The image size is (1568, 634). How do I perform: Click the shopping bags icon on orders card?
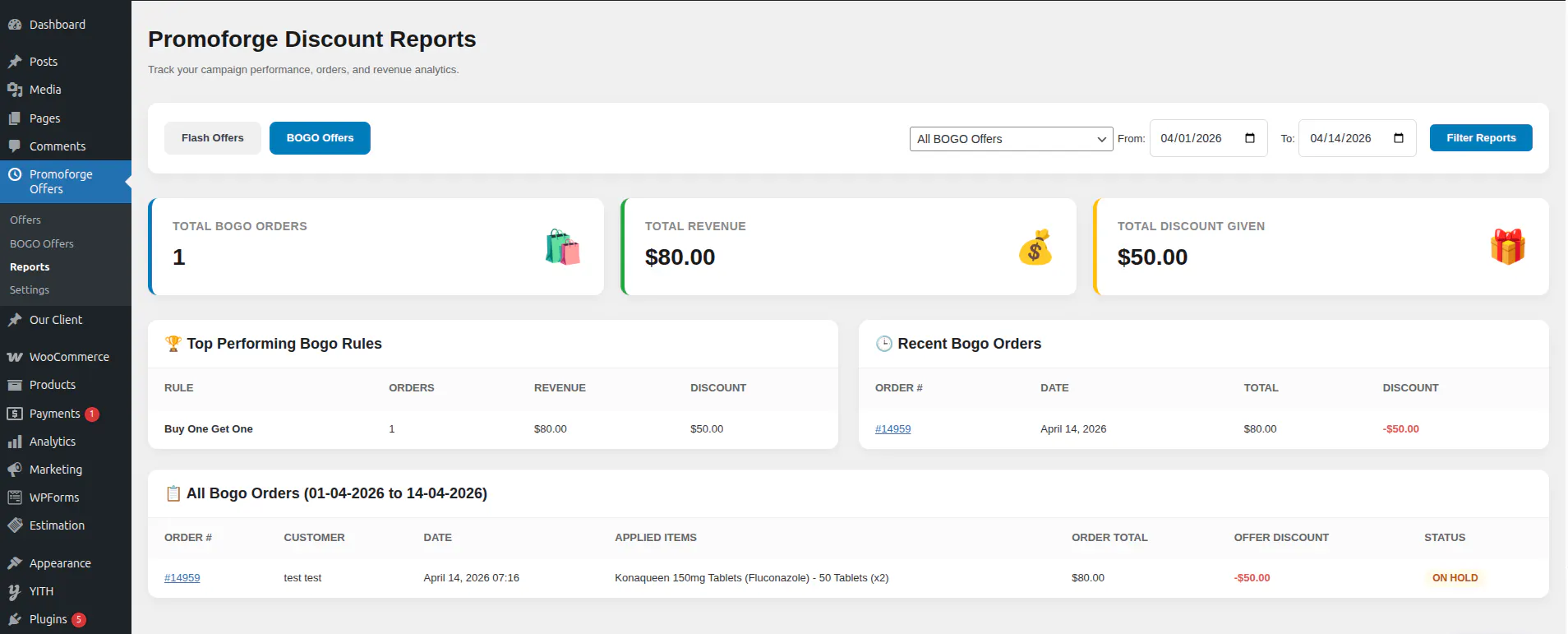[563, 247]
